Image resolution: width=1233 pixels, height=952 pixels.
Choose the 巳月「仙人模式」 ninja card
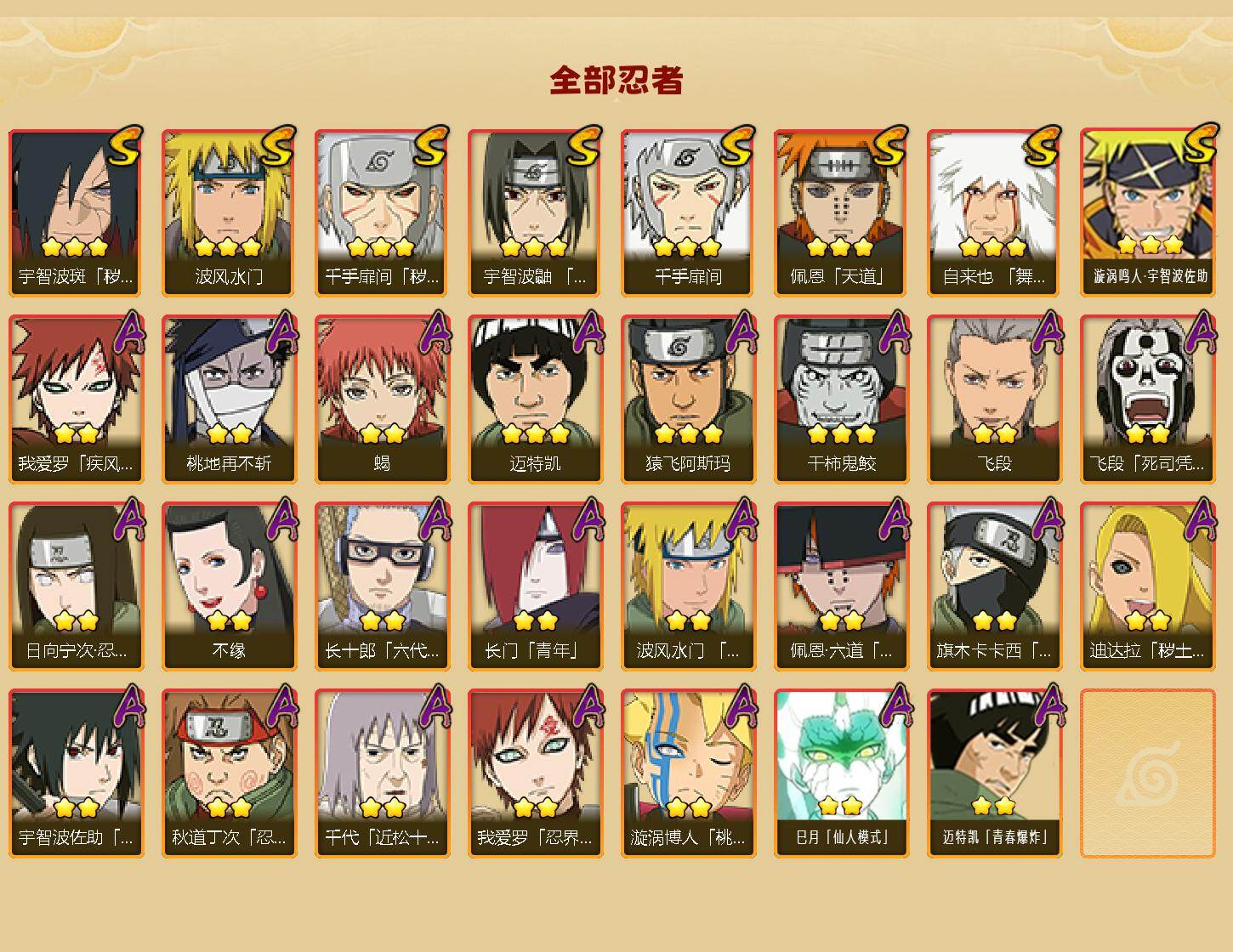point(842,773)
